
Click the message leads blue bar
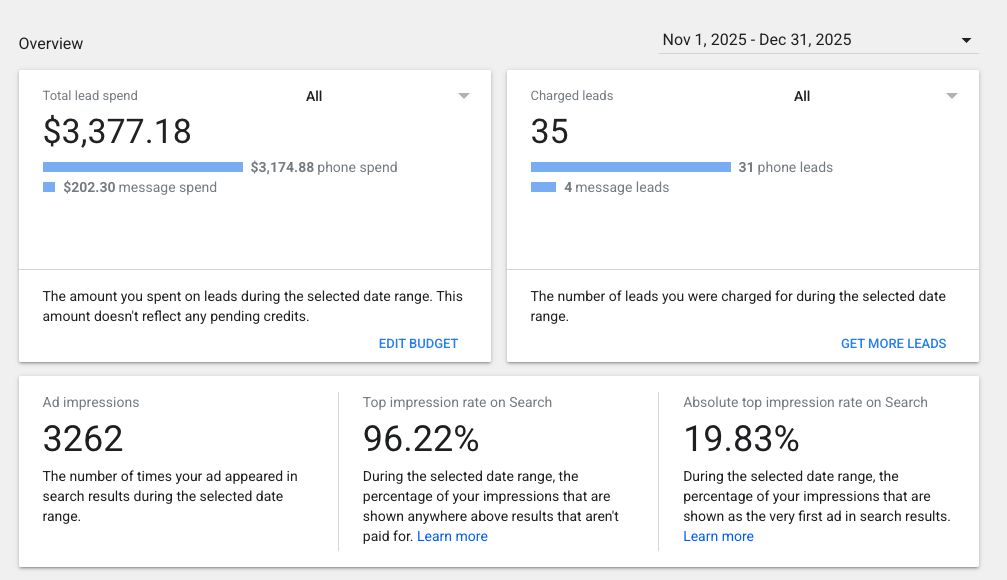click(x=543, y=187)
